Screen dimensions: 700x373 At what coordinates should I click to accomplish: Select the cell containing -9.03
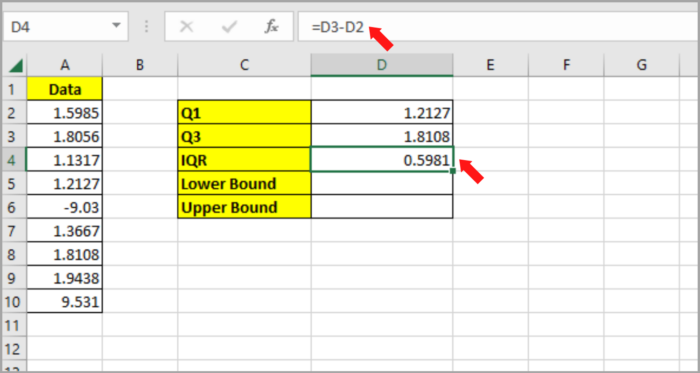[65, 207]
